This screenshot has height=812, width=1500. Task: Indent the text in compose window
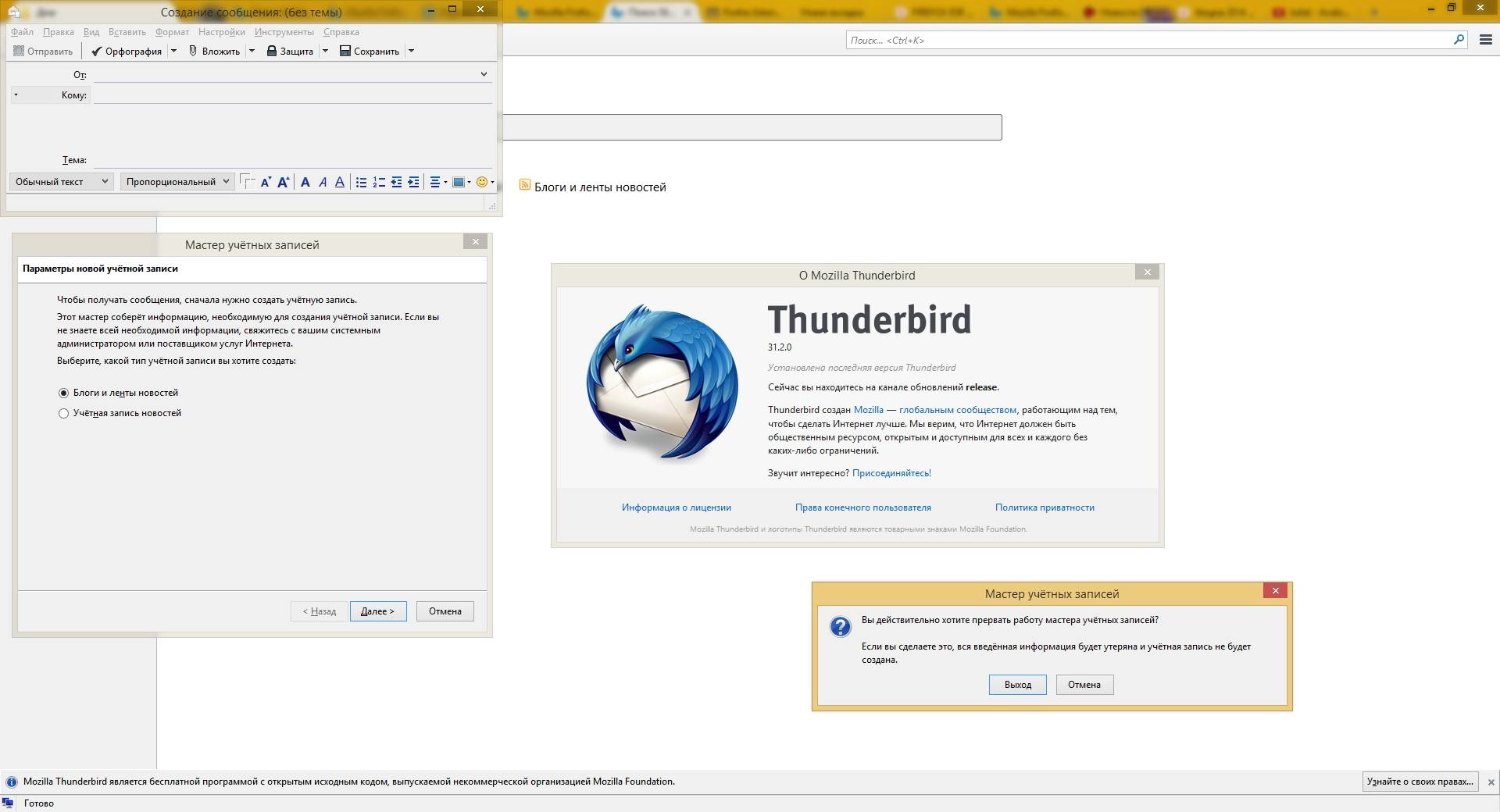(414, 182)
